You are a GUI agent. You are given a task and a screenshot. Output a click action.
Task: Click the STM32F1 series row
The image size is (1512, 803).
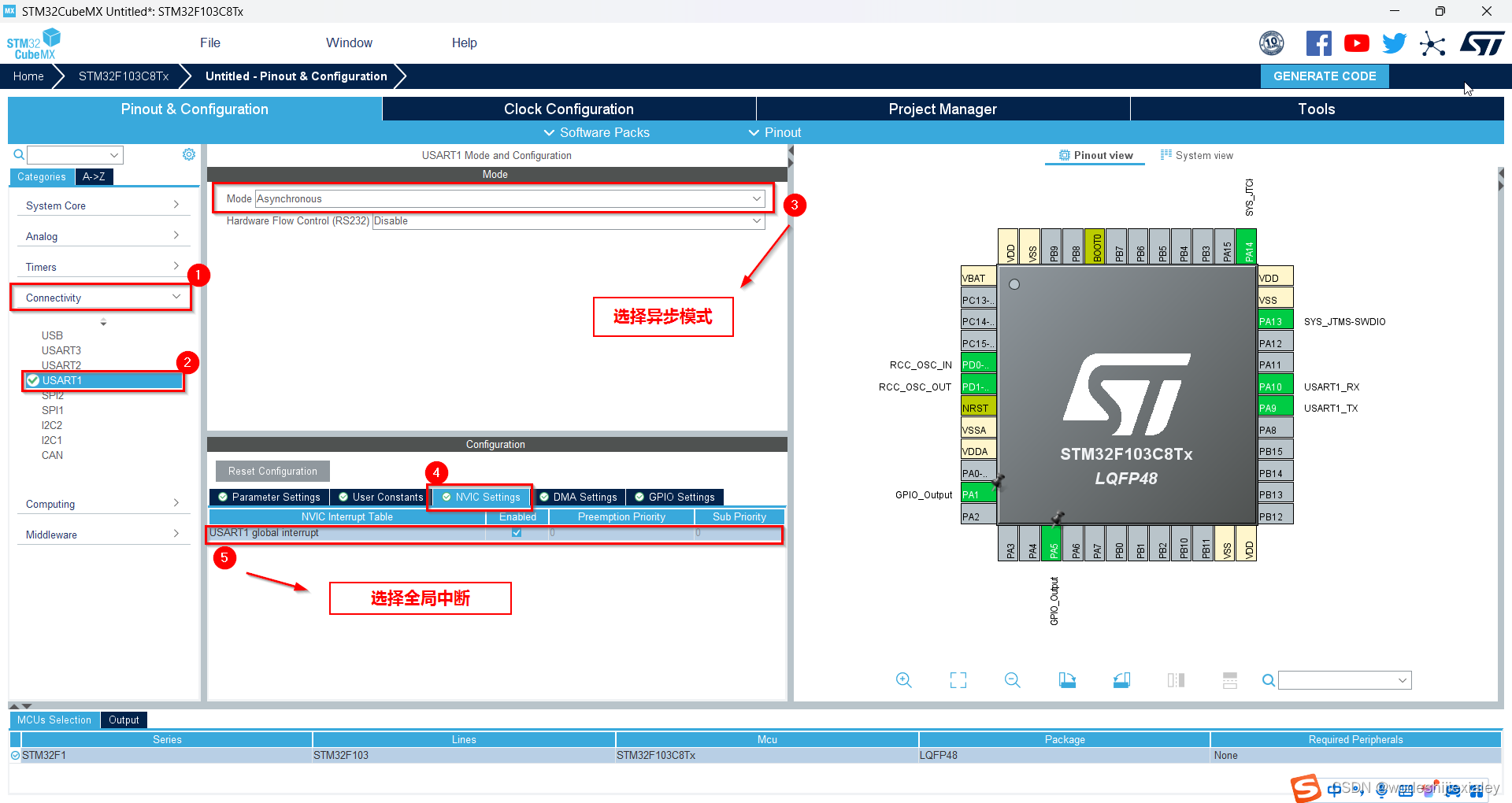tap(755, 755)
